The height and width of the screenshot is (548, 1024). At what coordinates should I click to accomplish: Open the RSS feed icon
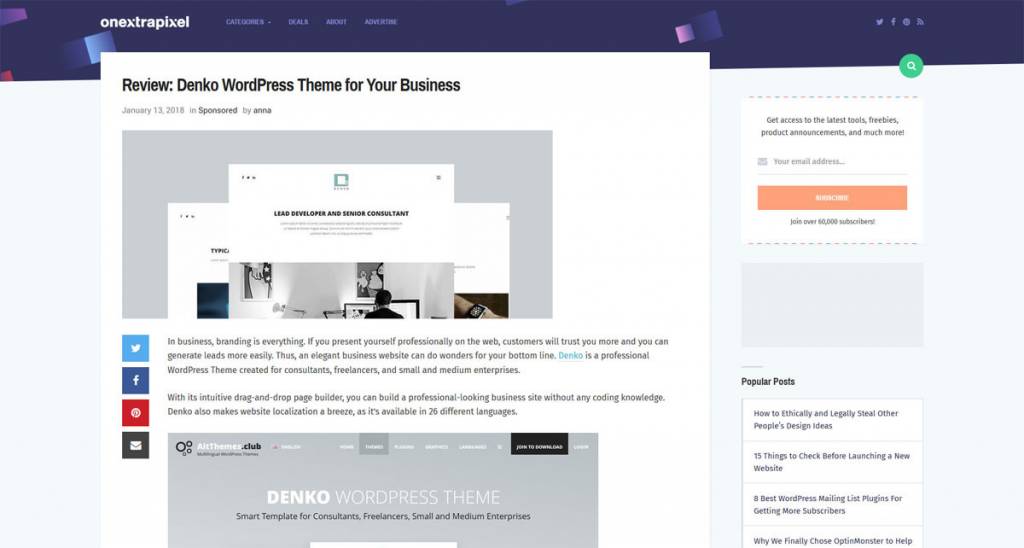[920, 22]
